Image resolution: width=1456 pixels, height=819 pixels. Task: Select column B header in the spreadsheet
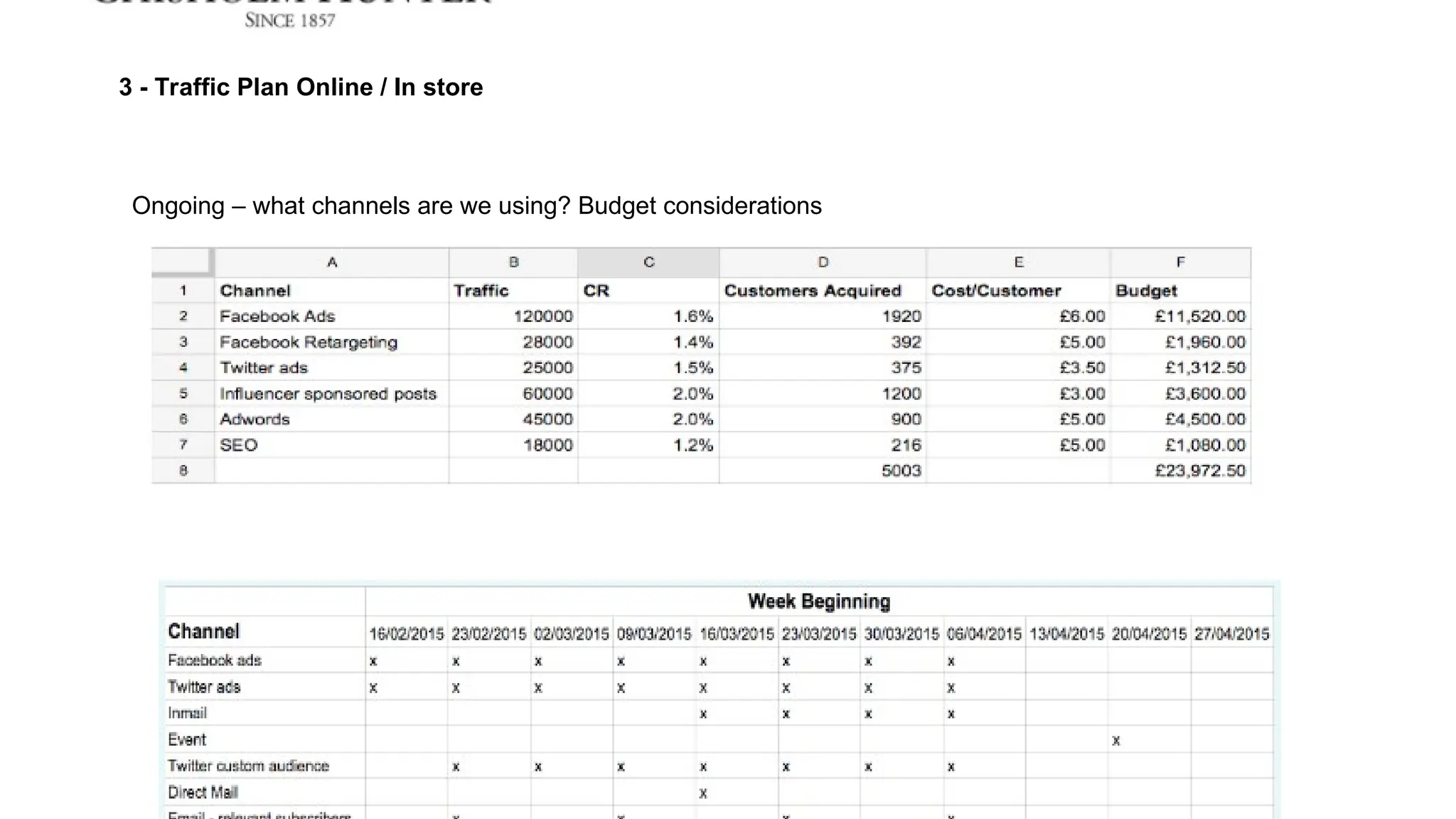click(x=513, y=262)
